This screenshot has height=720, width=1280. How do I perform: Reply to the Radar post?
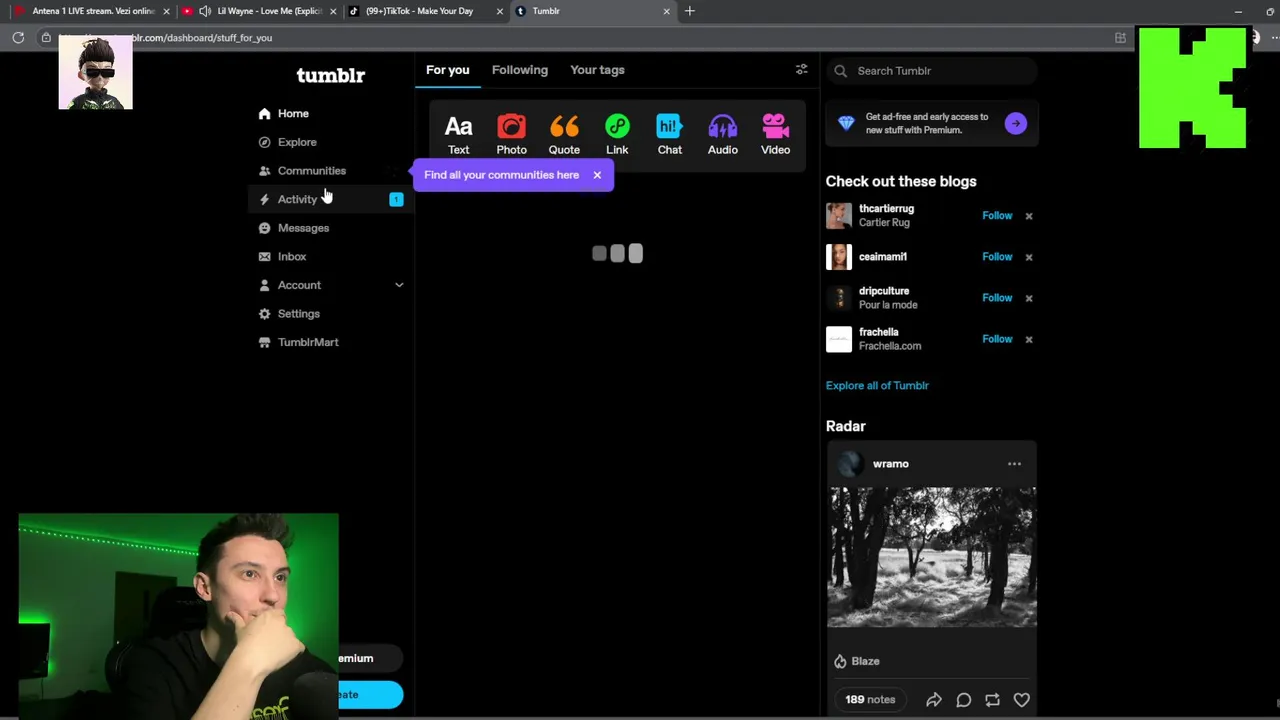963,700
